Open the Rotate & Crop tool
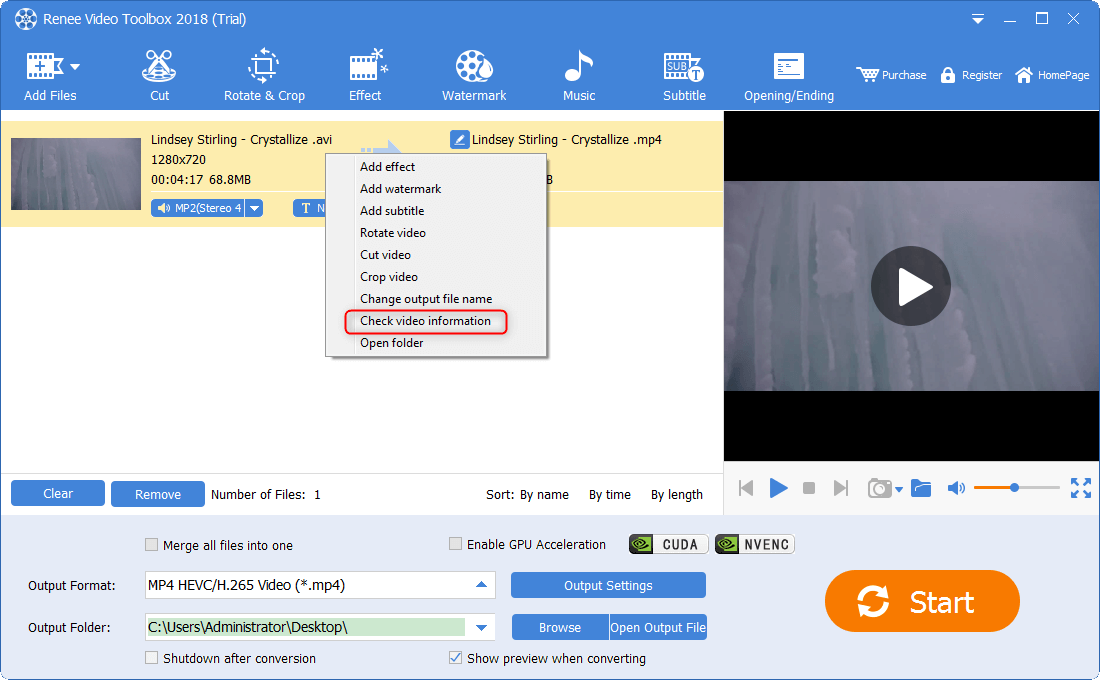This screenshot has width=1100, height=680. pyautogui.click(x=264, y=76)
